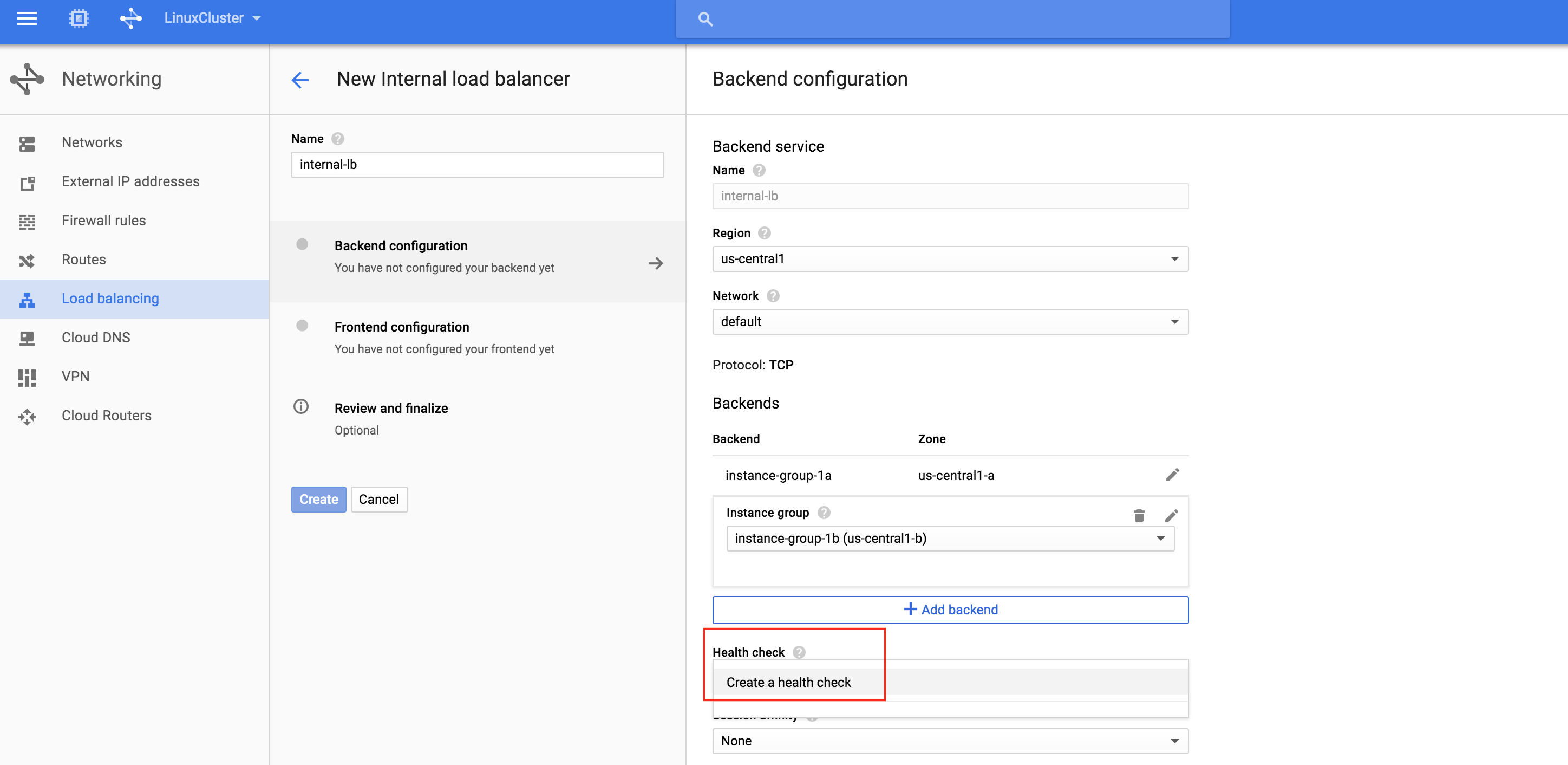
Task: Click the Backend configuration arrow icon
Action: coord(656,263)
